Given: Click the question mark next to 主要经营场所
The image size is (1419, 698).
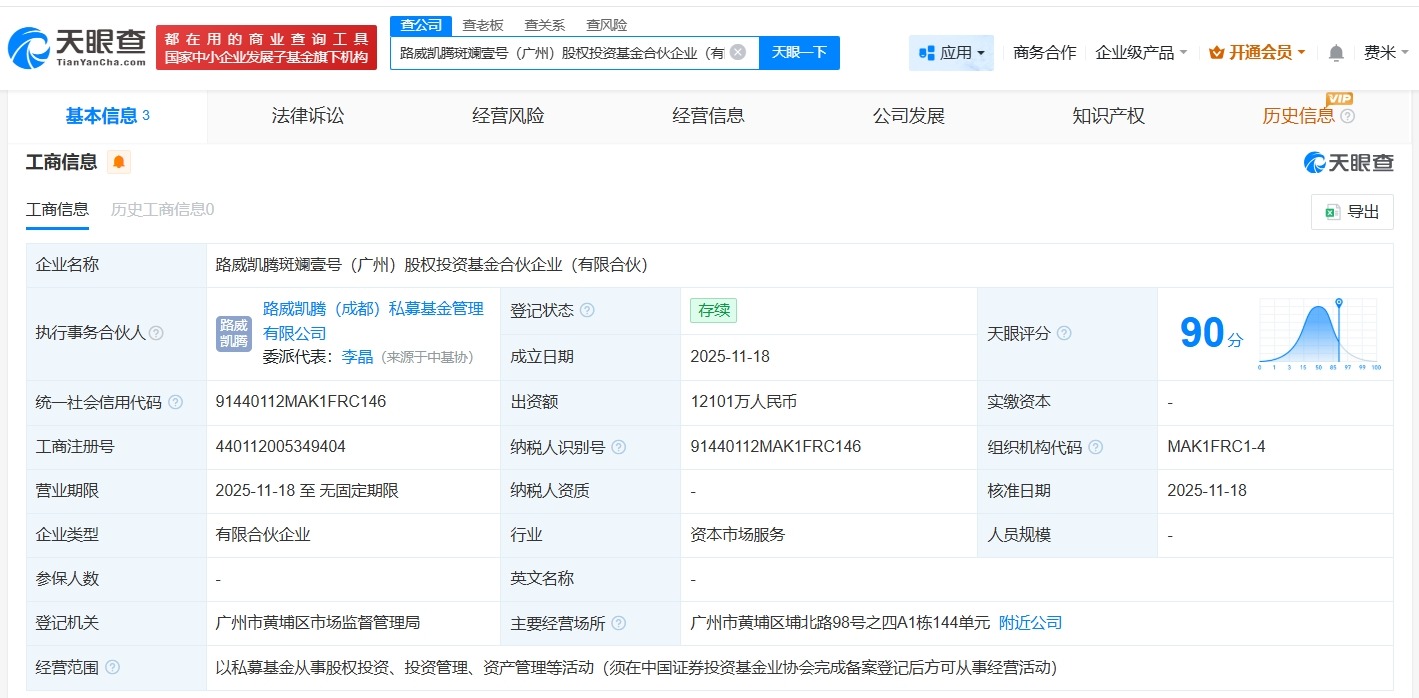Looking at the screenshot, I should tap(619, 623).
